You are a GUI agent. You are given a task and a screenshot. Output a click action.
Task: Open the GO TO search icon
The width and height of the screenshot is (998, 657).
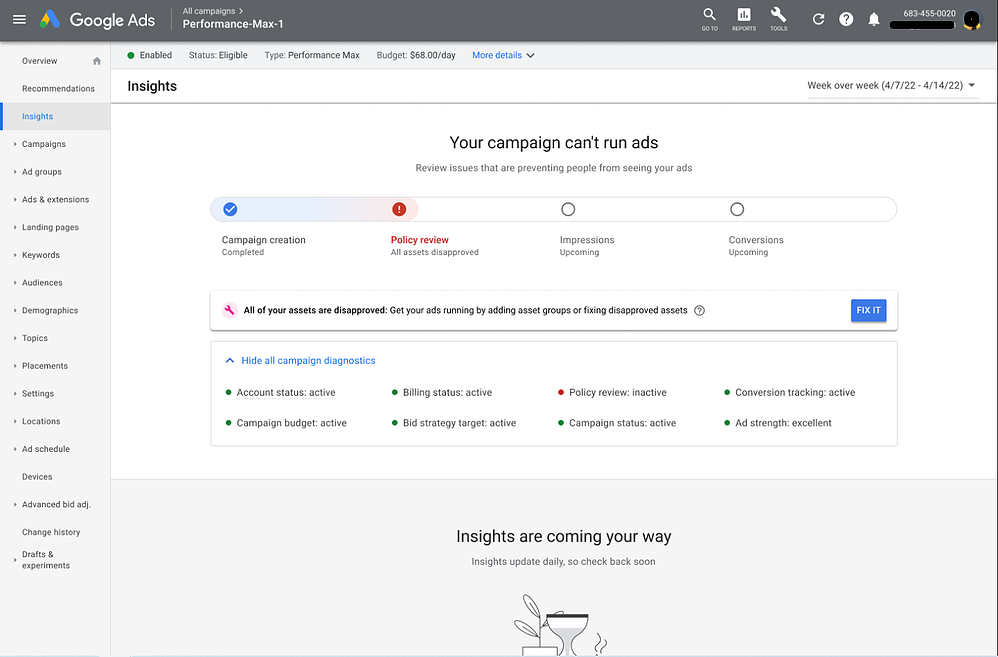click(x=709, y=18)
